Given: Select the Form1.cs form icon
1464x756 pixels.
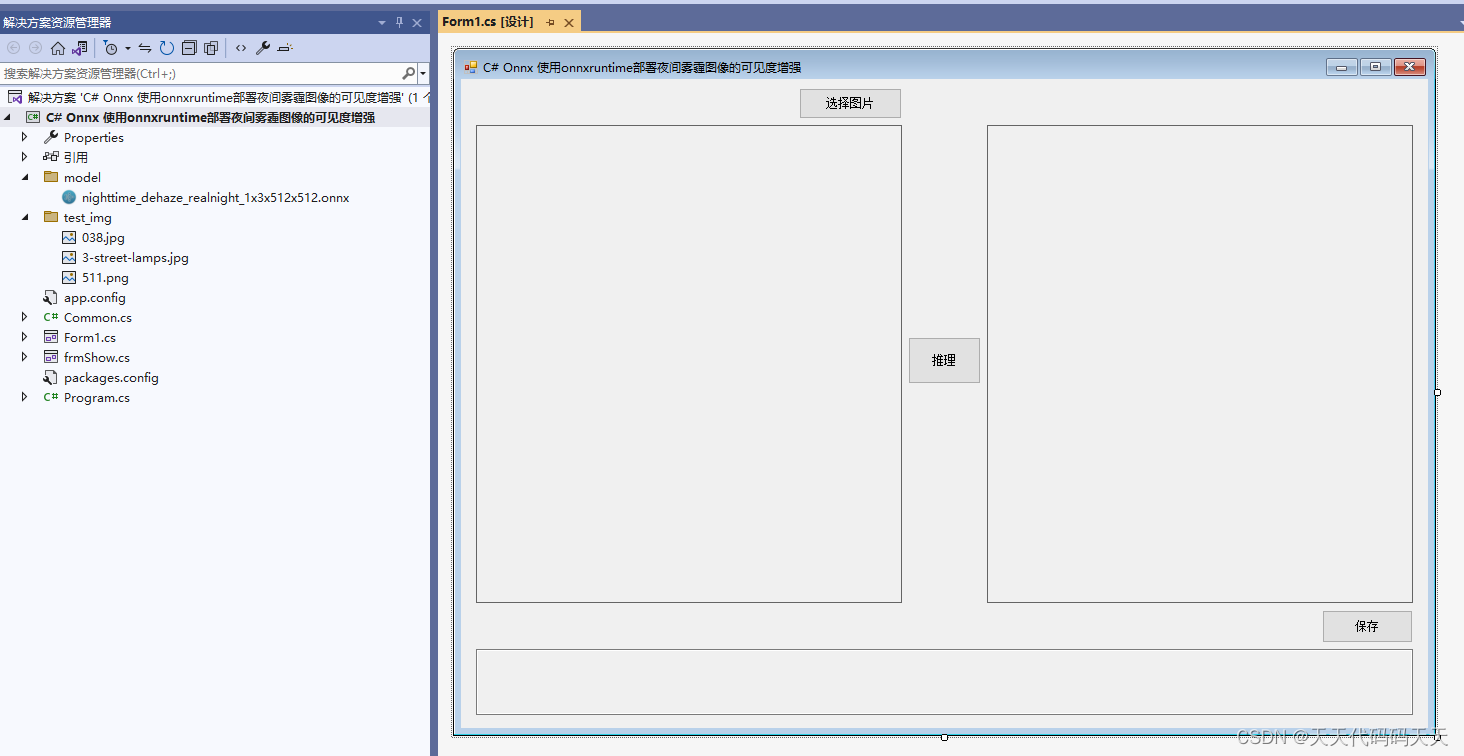Looking at the screenshot, I should pyautogui.click(x=51, y=337).
